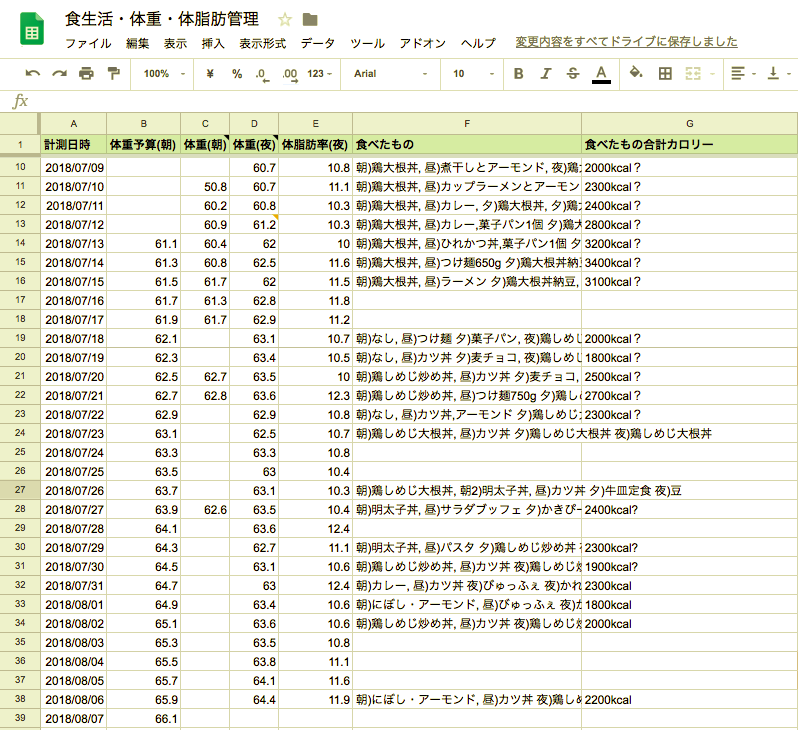Select the paint format tool

[x=113, y=74]
